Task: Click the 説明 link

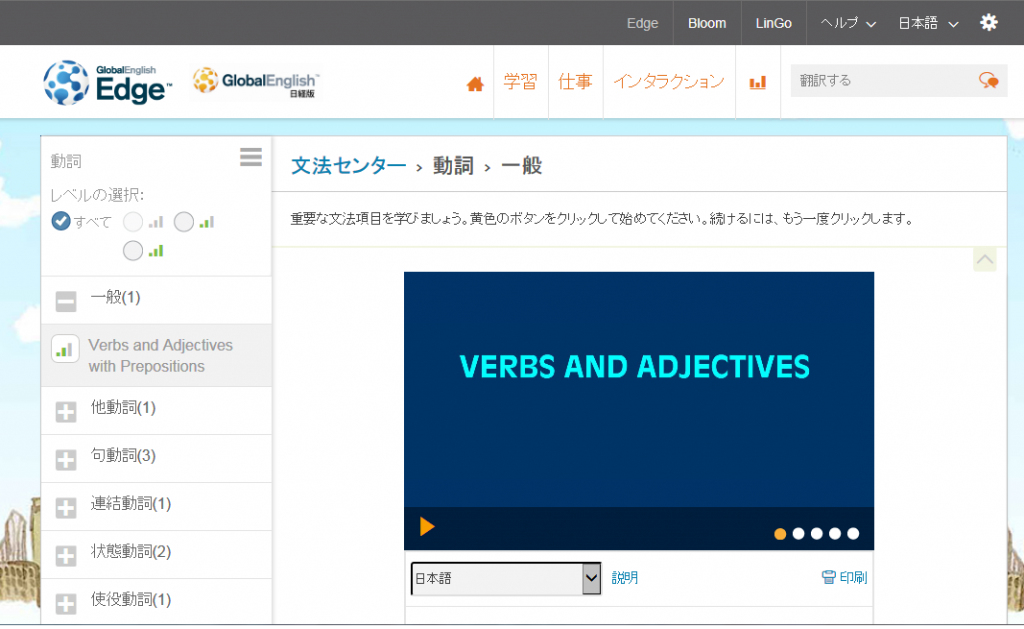Action: [624, 577]
